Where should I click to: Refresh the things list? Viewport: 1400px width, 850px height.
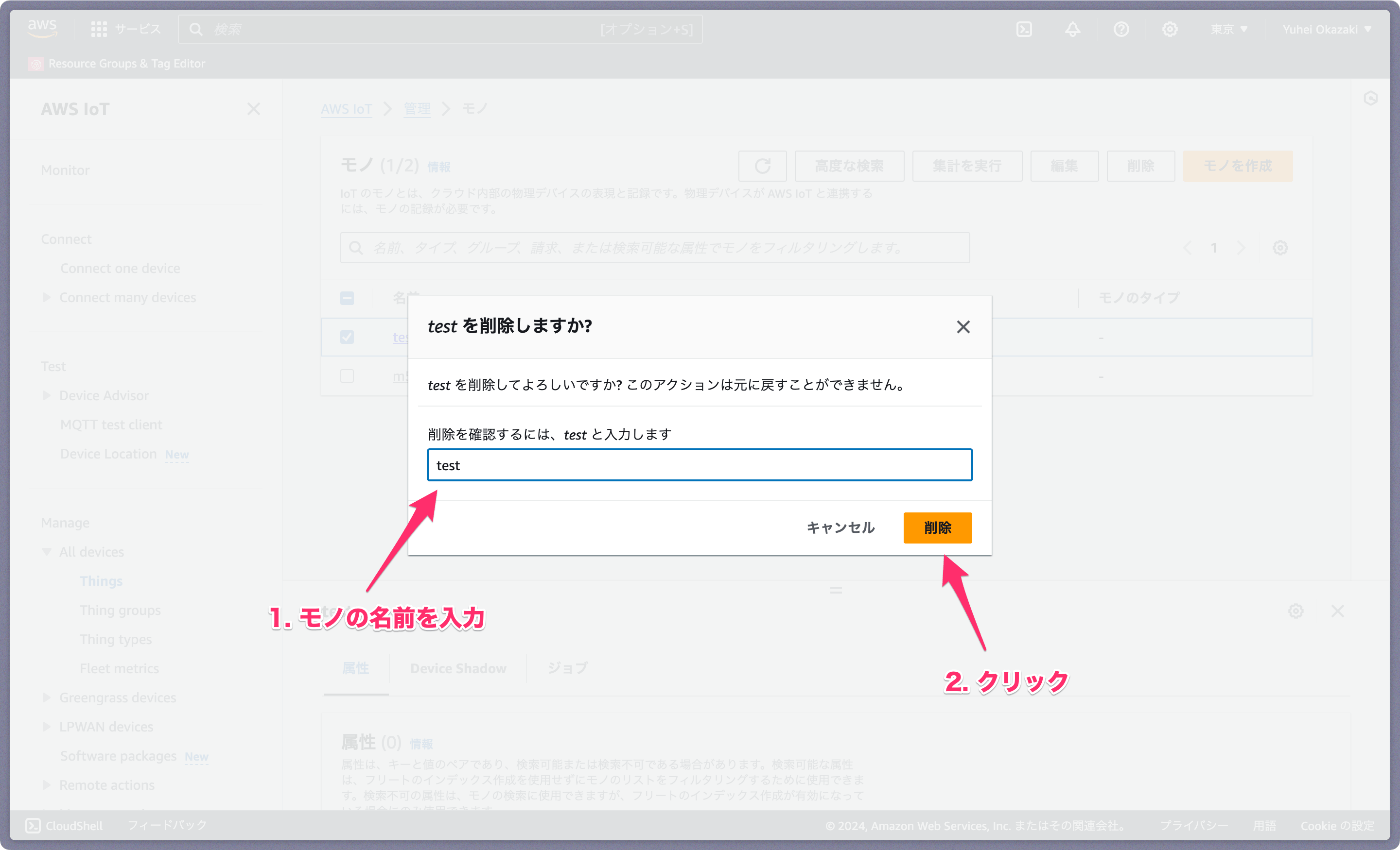pyautogui.click(x=762, y=166)
